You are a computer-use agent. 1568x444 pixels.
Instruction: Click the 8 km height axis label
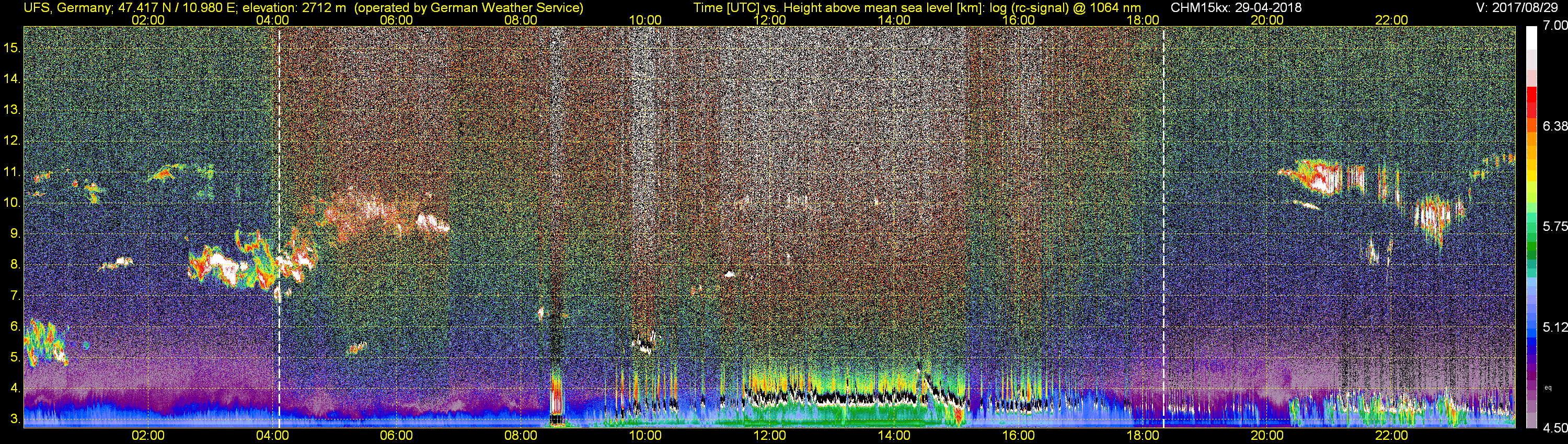[15, 265]
